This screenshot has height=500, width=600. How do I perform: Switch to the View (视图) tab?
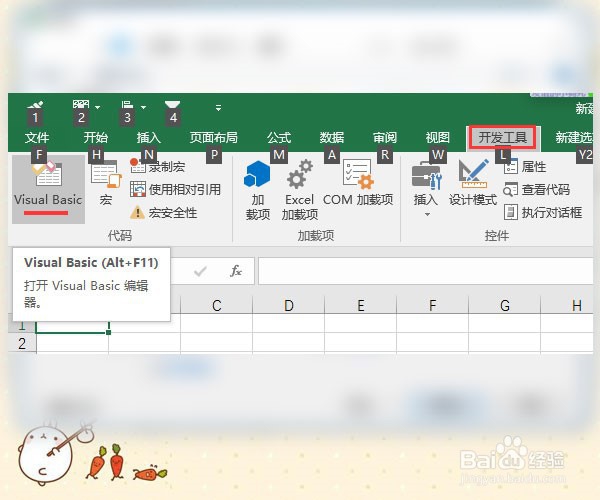pos(437,137)
